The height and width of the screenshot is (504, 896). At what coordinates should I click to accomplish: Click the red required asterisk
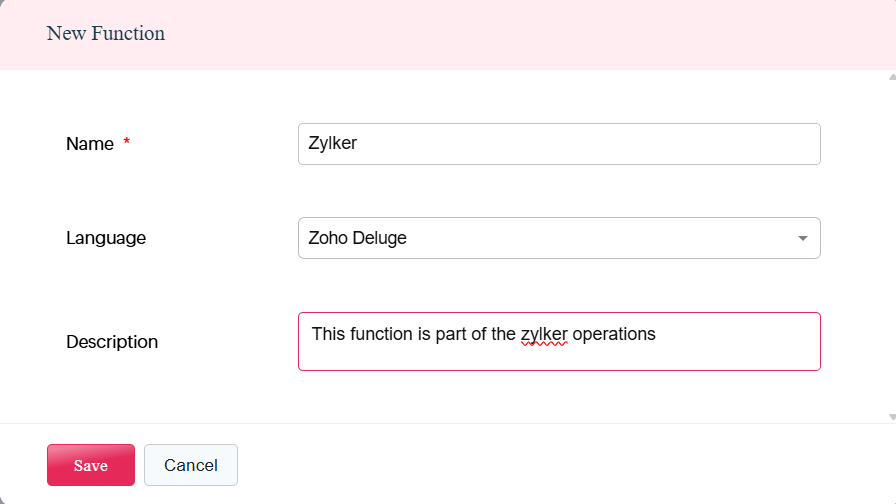point(127,144)
